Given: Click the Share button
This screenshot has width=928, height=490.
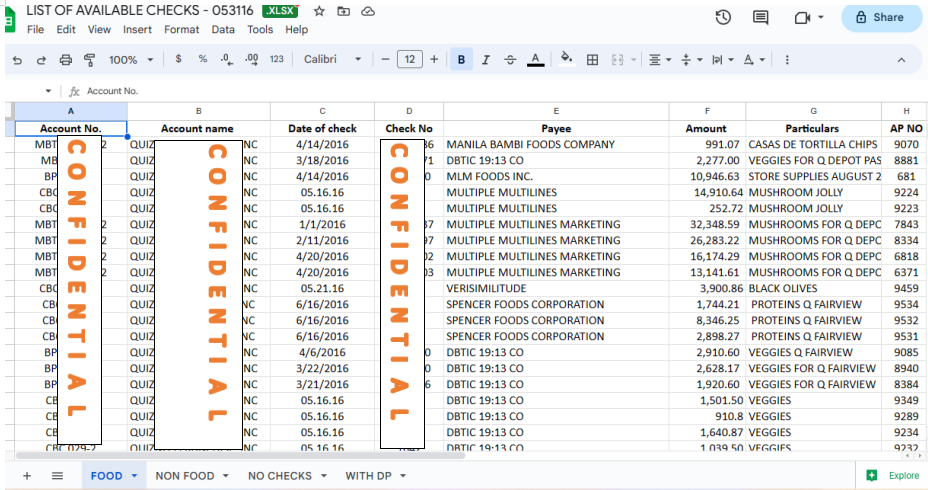Looking at the screenshot, I should (881, 17).
